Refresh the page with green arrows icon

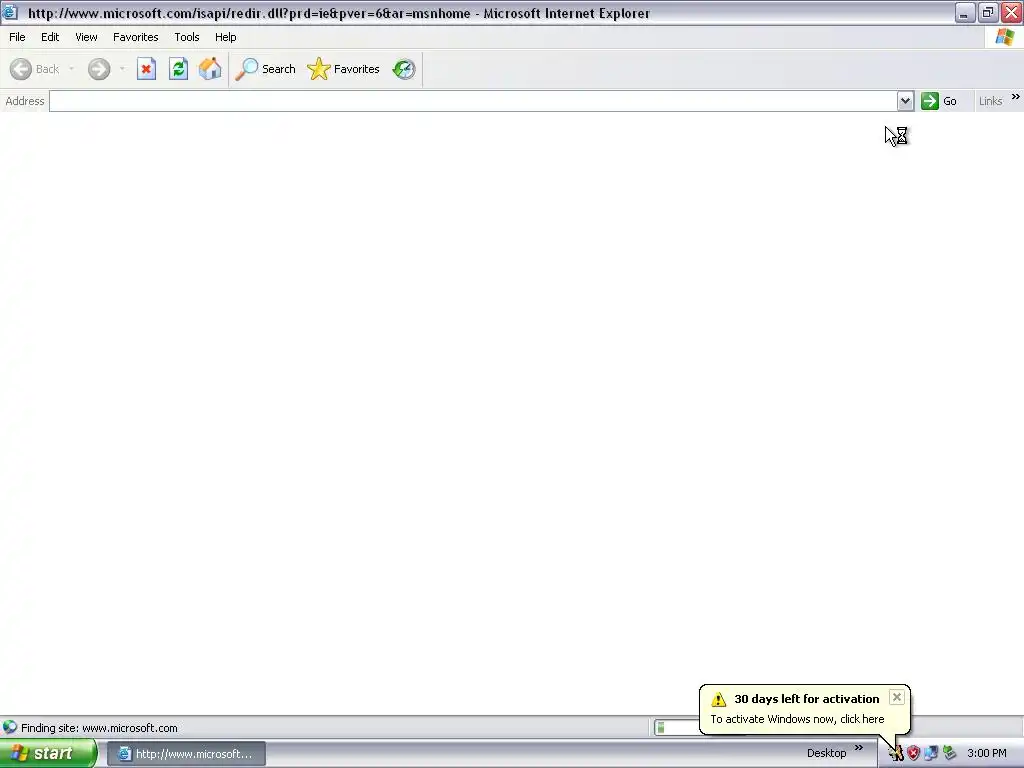[178, 69]
